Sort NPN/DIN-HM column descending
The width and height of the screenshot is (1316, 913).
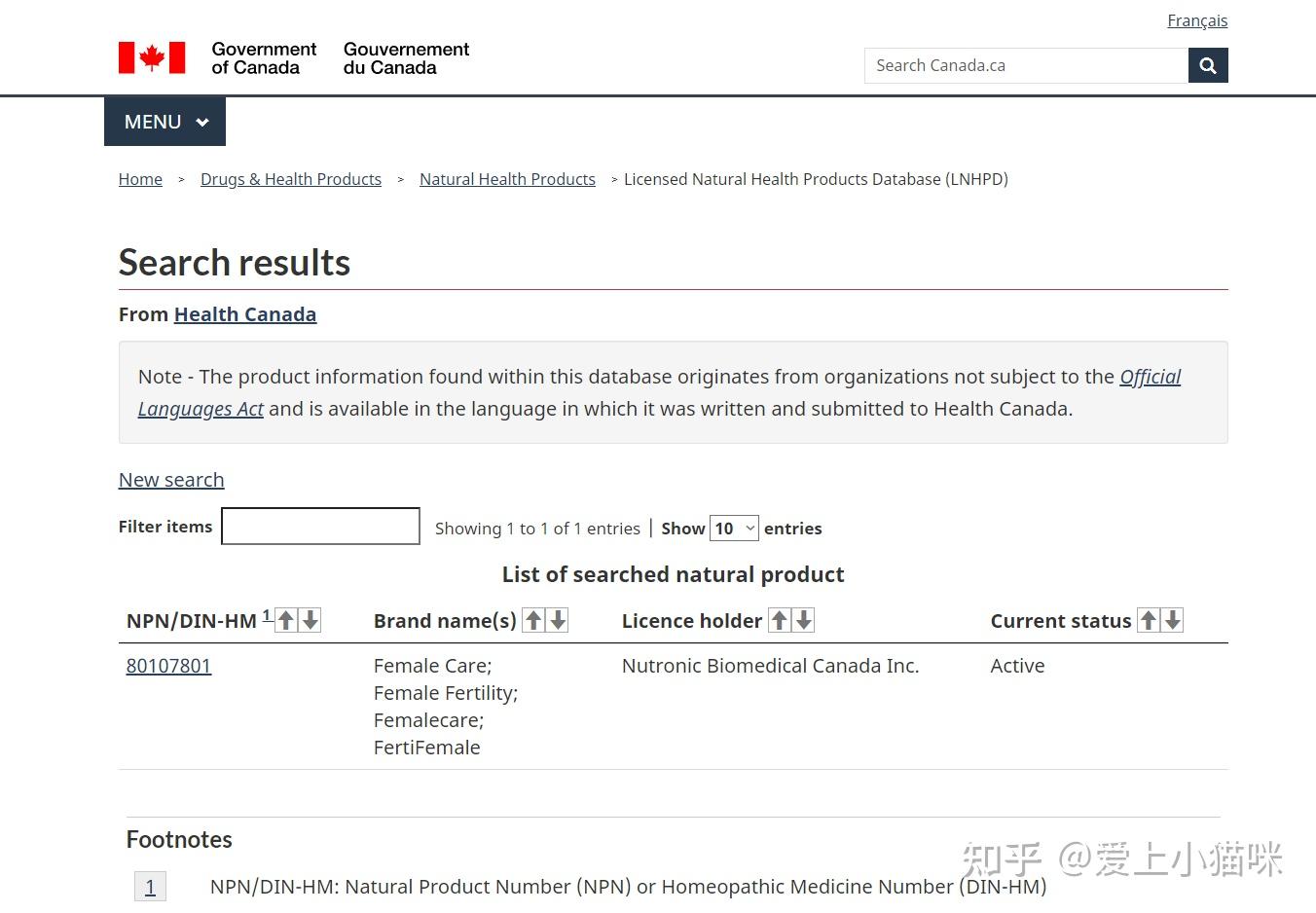click(x=310, y=620)
